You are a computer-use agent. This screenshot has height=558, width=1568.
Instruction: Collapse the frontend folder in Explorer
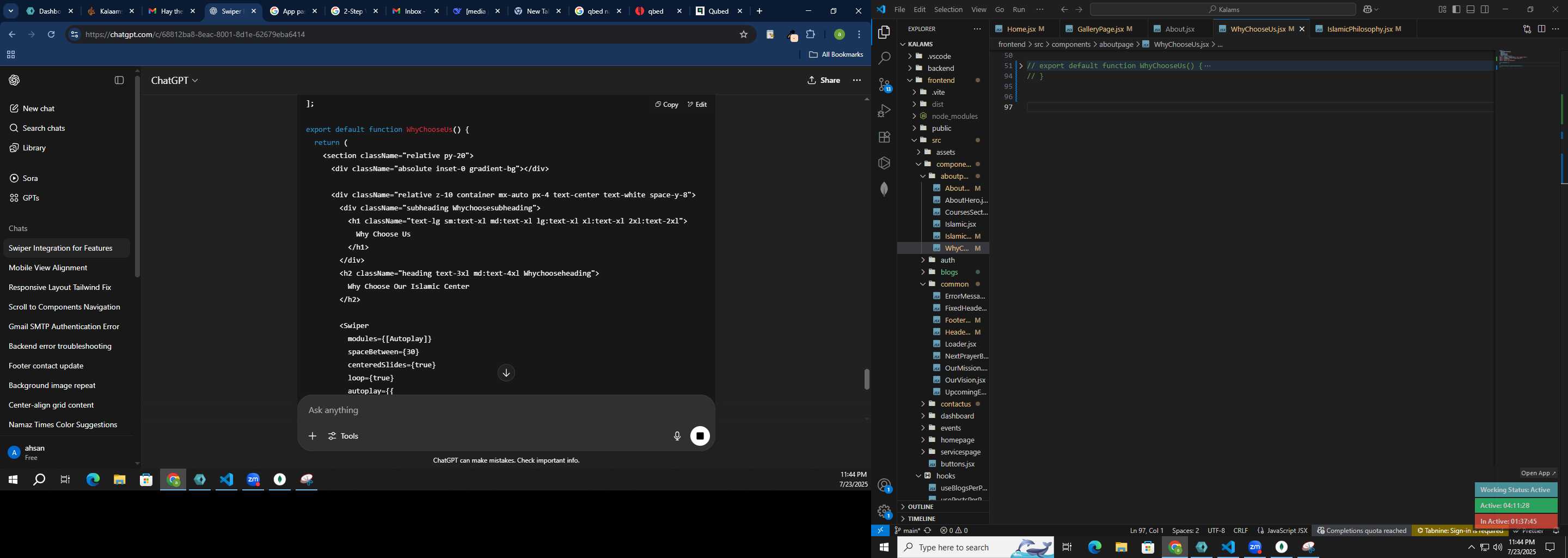point(943,81)
